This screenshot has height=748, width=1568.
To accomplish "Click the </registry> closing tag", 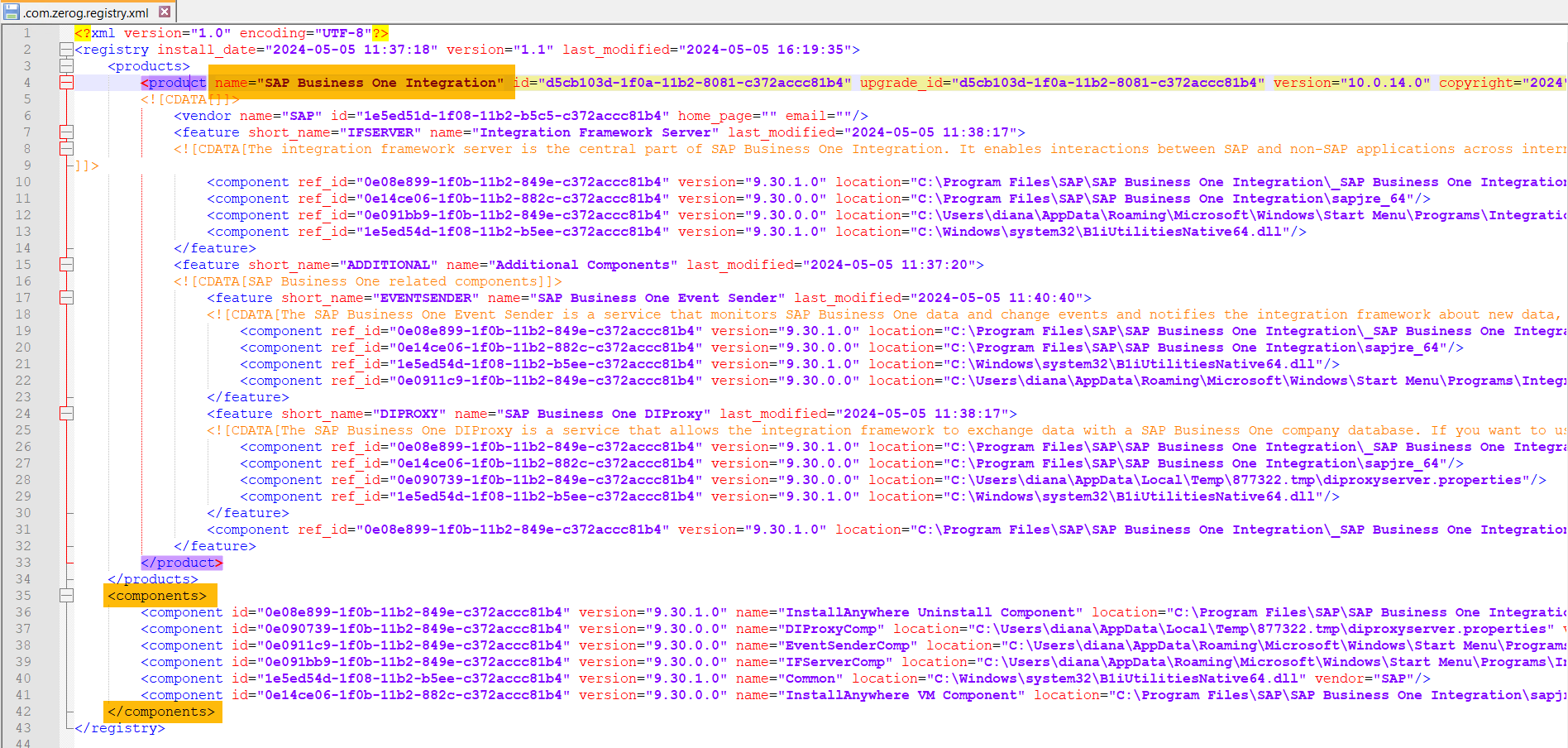I will [x=120, y=728].
